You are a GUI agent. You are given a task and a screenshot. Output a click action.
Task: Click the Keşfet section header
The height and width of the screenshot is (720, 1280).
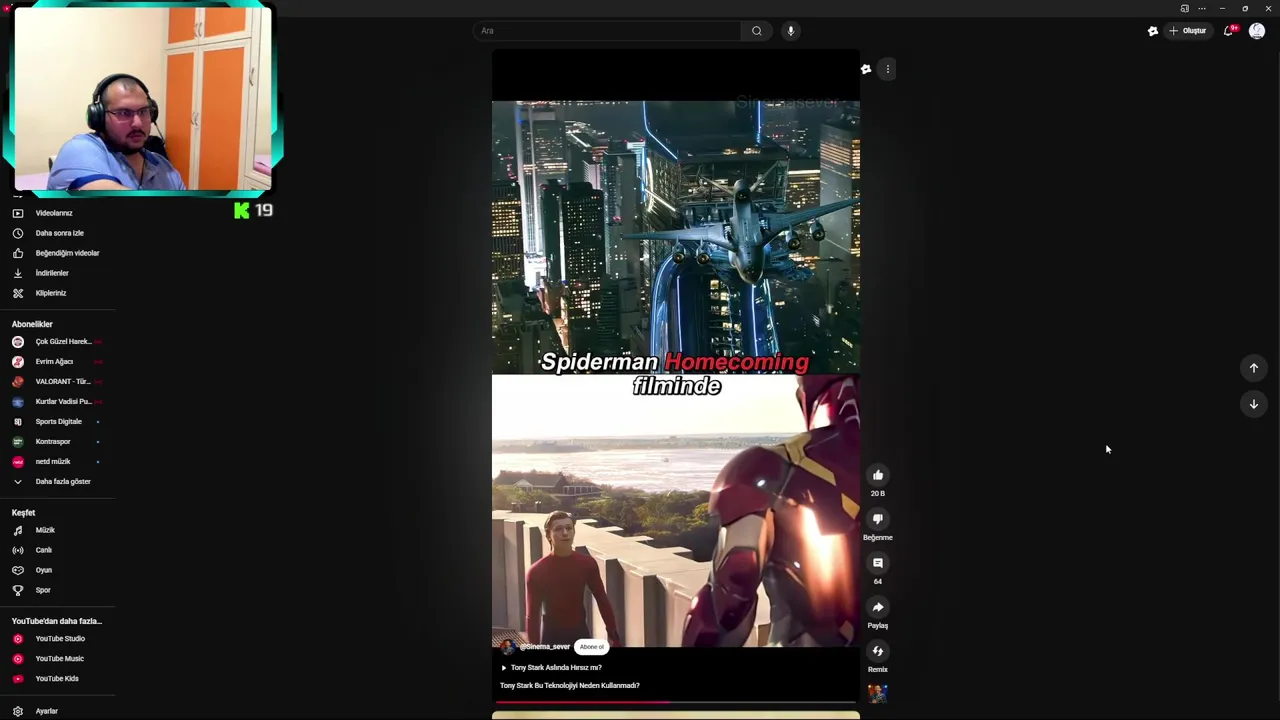(23, 513)
